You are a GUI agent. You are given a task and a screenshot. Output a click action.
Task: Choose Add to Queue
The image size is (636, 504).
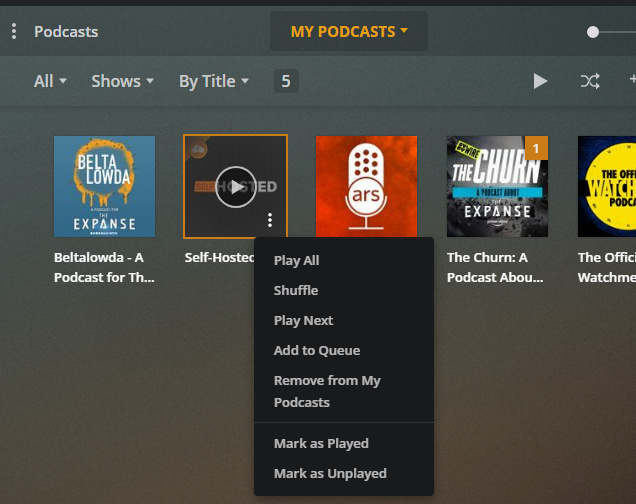(x=344, y=350)
